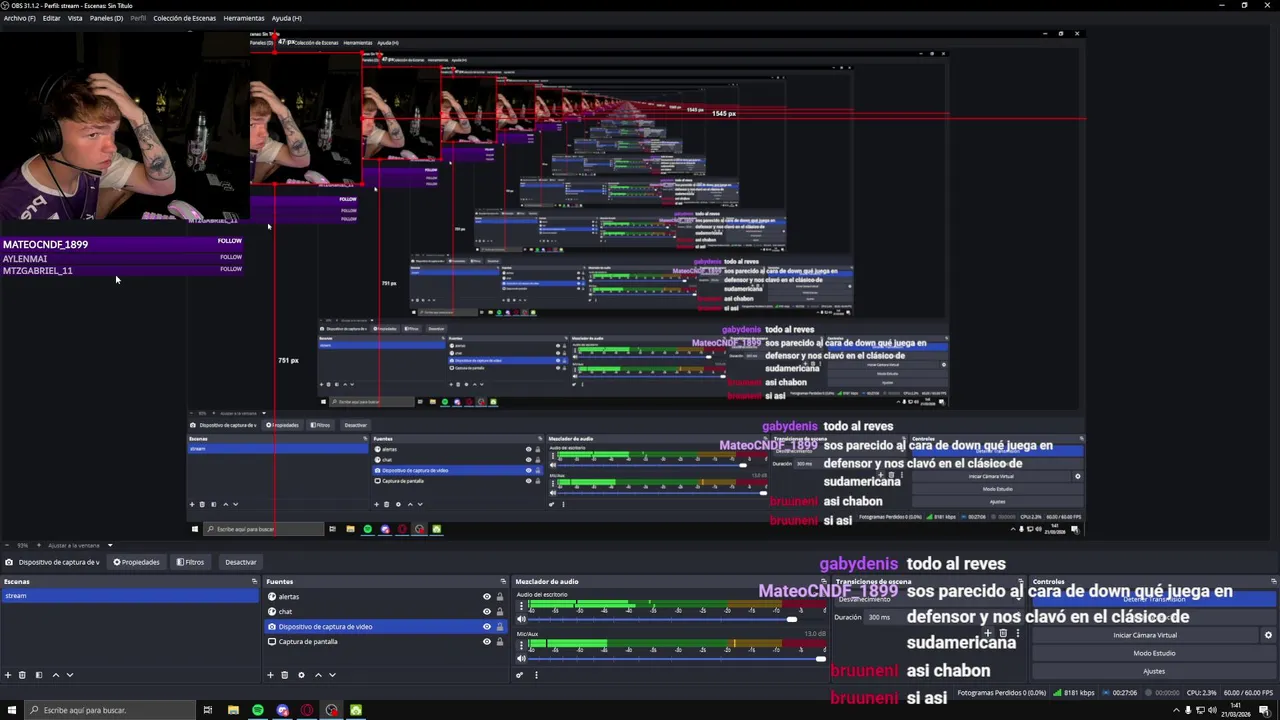Open Opera browser from the taskbar
The image size is (1280, 720).
click(307, 710)
